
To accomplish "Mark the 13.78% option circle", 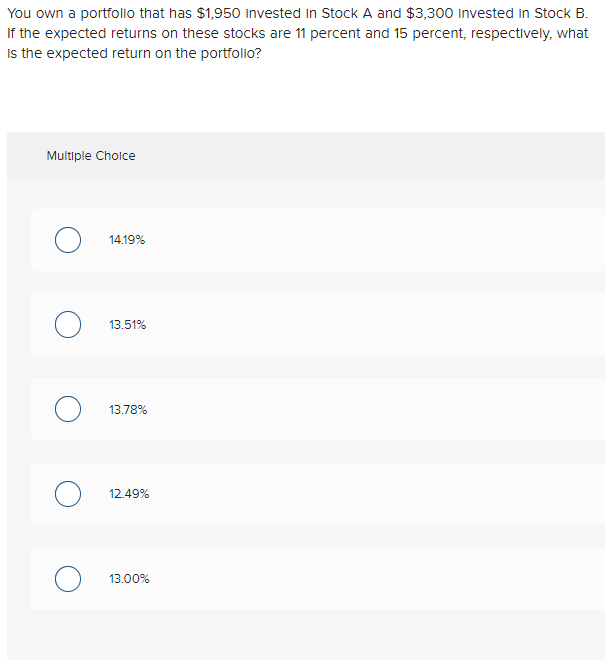I will 68,410.
